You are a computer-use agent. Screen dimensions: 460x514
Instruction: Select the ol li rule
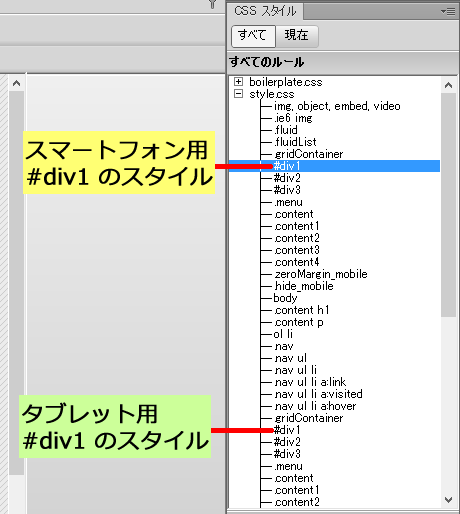click(x=283, y=334)
